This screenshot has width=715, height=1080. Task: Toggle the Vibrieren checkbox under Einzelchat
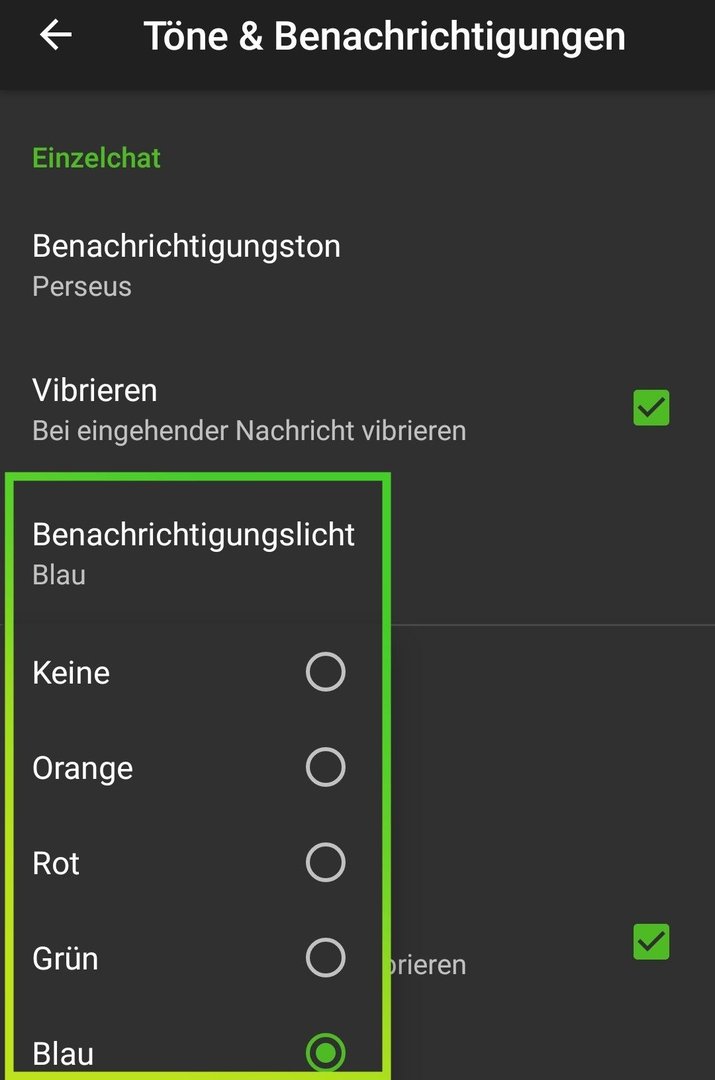tap(651, 408)
